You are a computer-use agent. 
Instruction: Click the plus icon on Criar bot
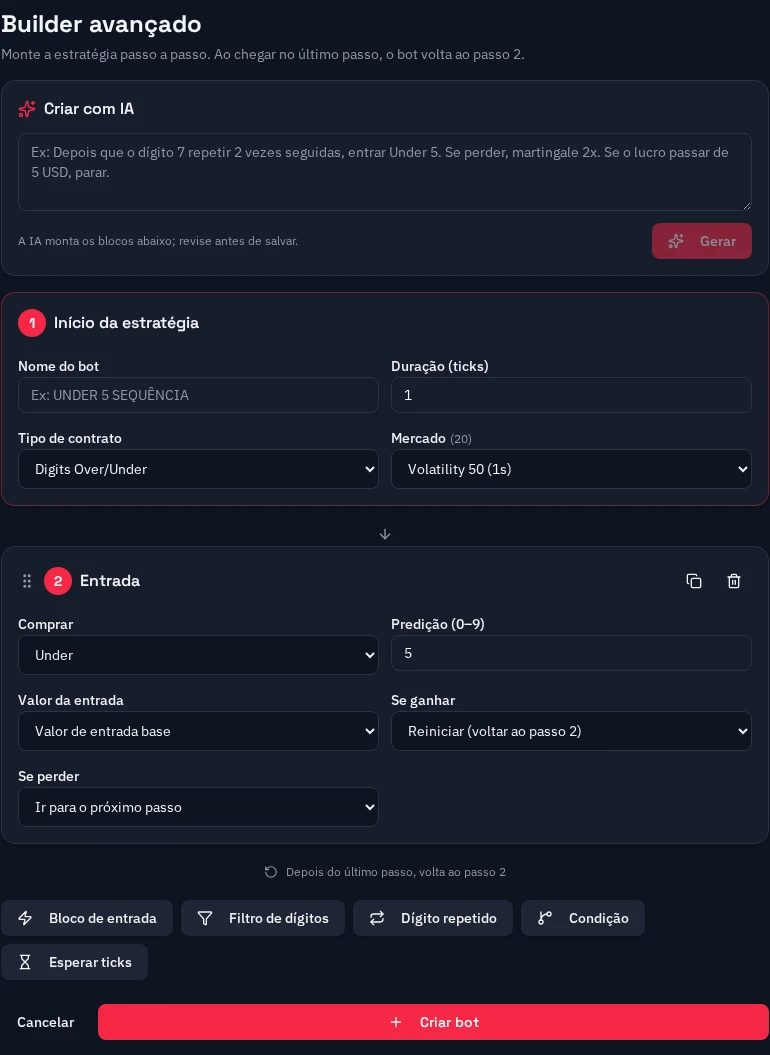396,1022
